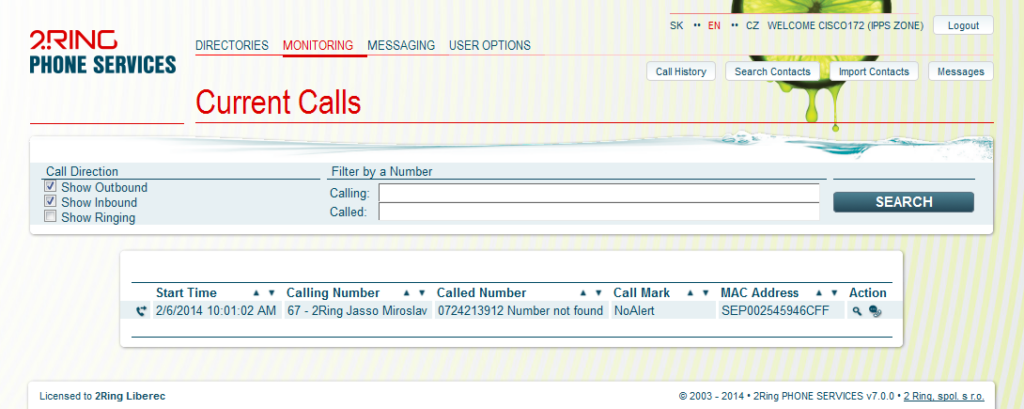1024x409 pixels.
Task: Click the phone call icon in the call row
Action: [x=142, y=312]
